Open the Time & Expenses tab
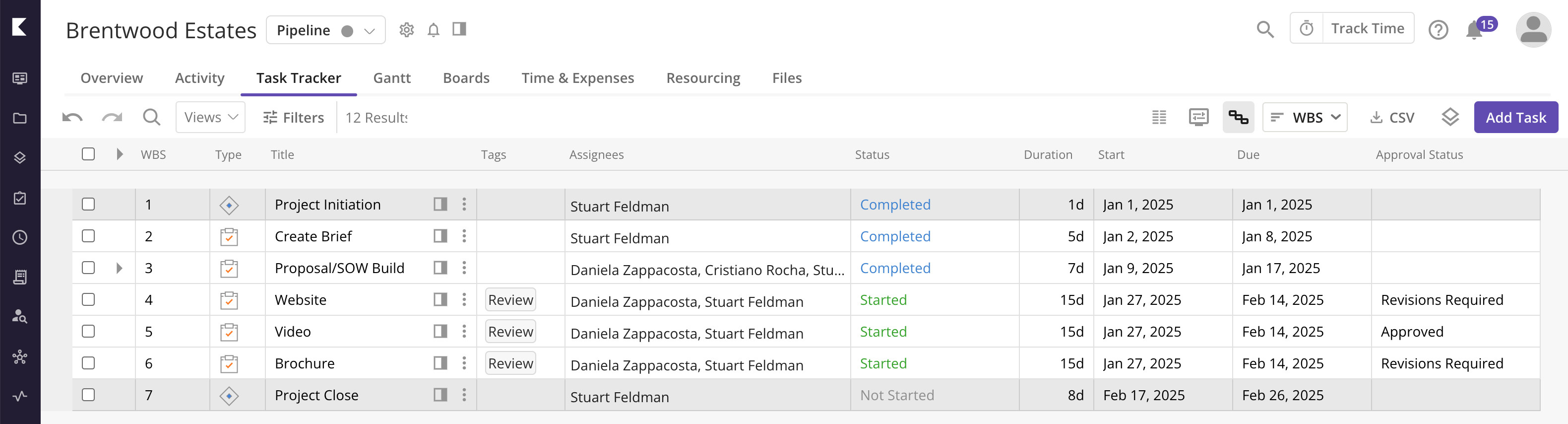1568x424 pixels. [577, 78]
